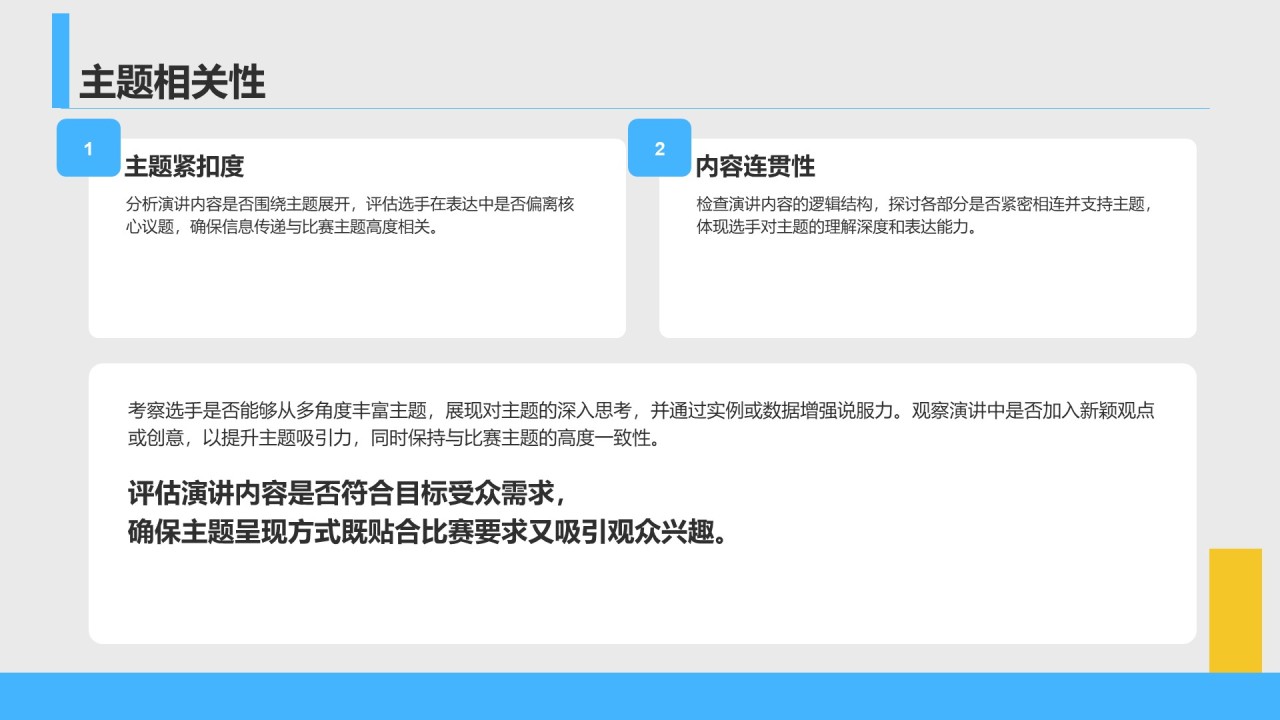The height and width of the screenshot is (720, 1280).
Task: Select the paragraph starting 检查演讲内容的逻辑结构
Action: [926, 215]
